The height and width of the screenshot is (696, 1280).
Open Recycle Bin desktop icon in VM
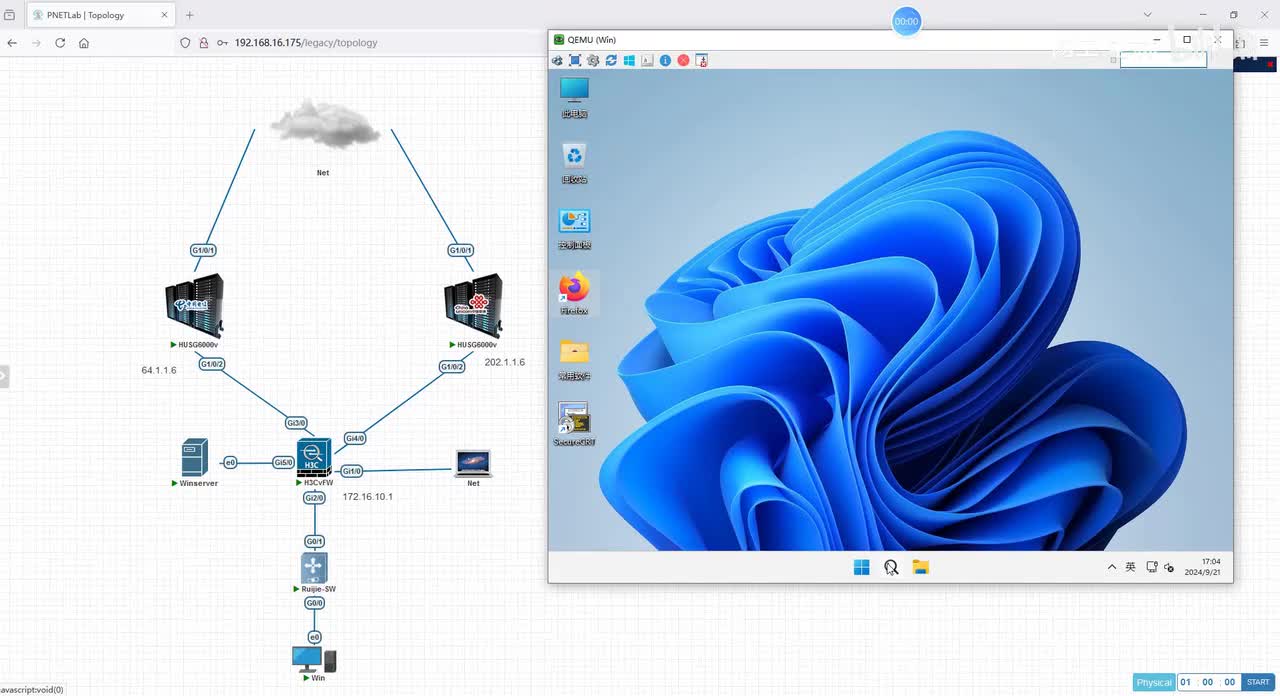[x=574, y=163]
